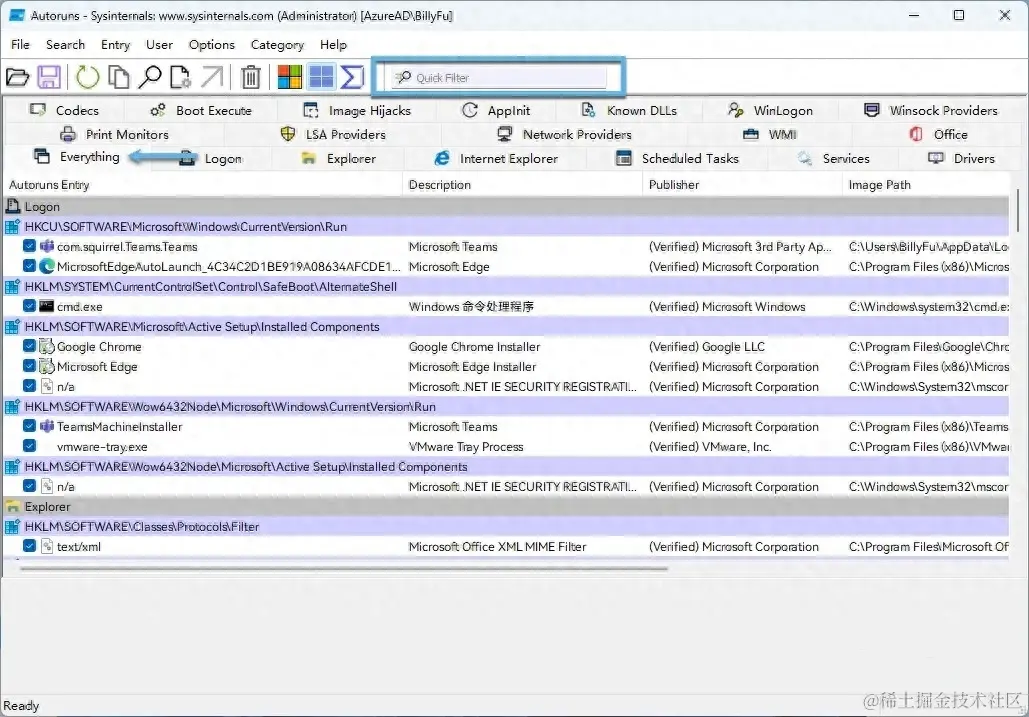Click inside the Quick Filter field
Viewport: 1029px width, 717px height.
click(x=499, y=77)
